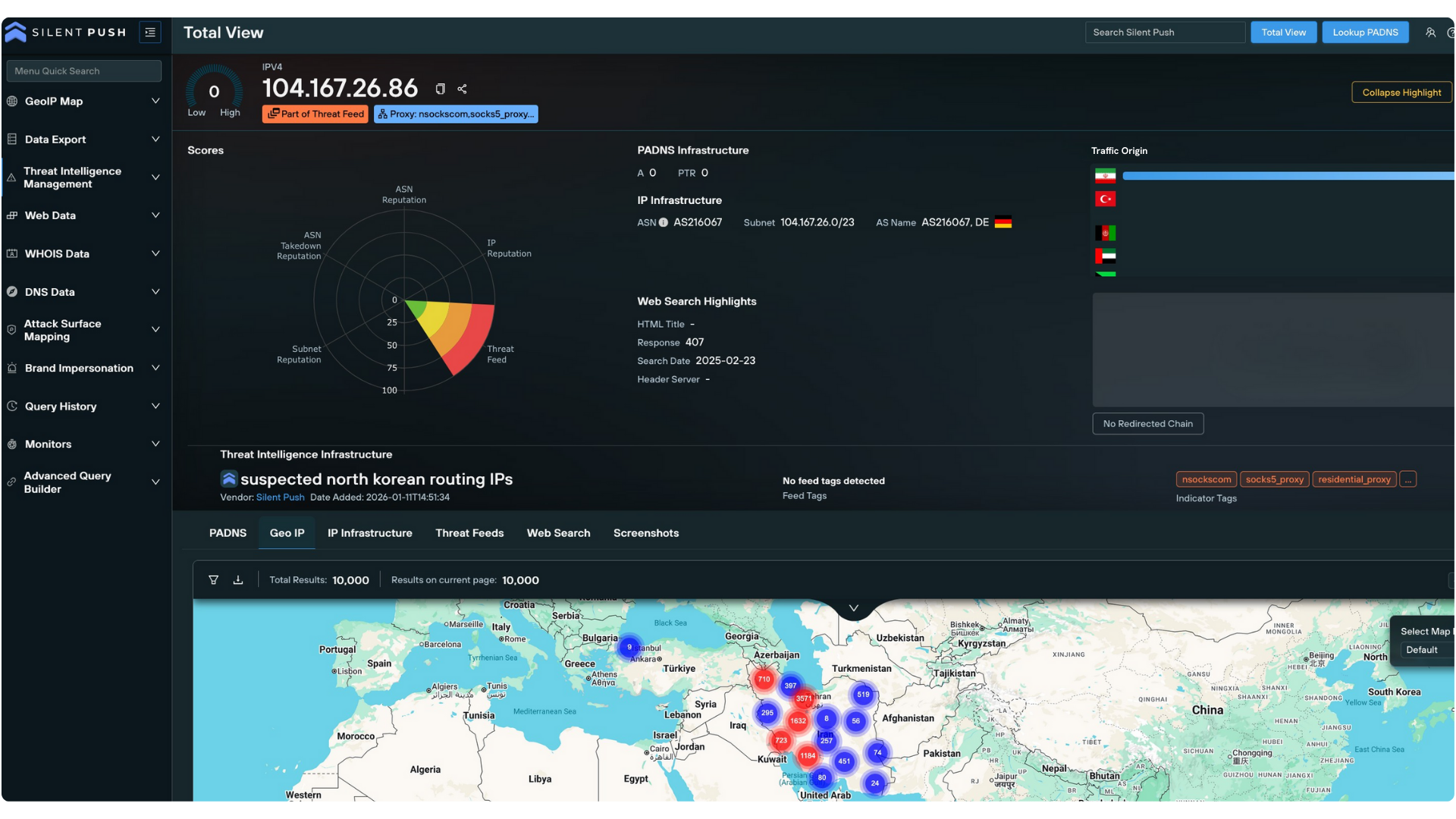Switch to the Threat Feeds tab
The image size is (1456, 819).
(x=469, y=533)
